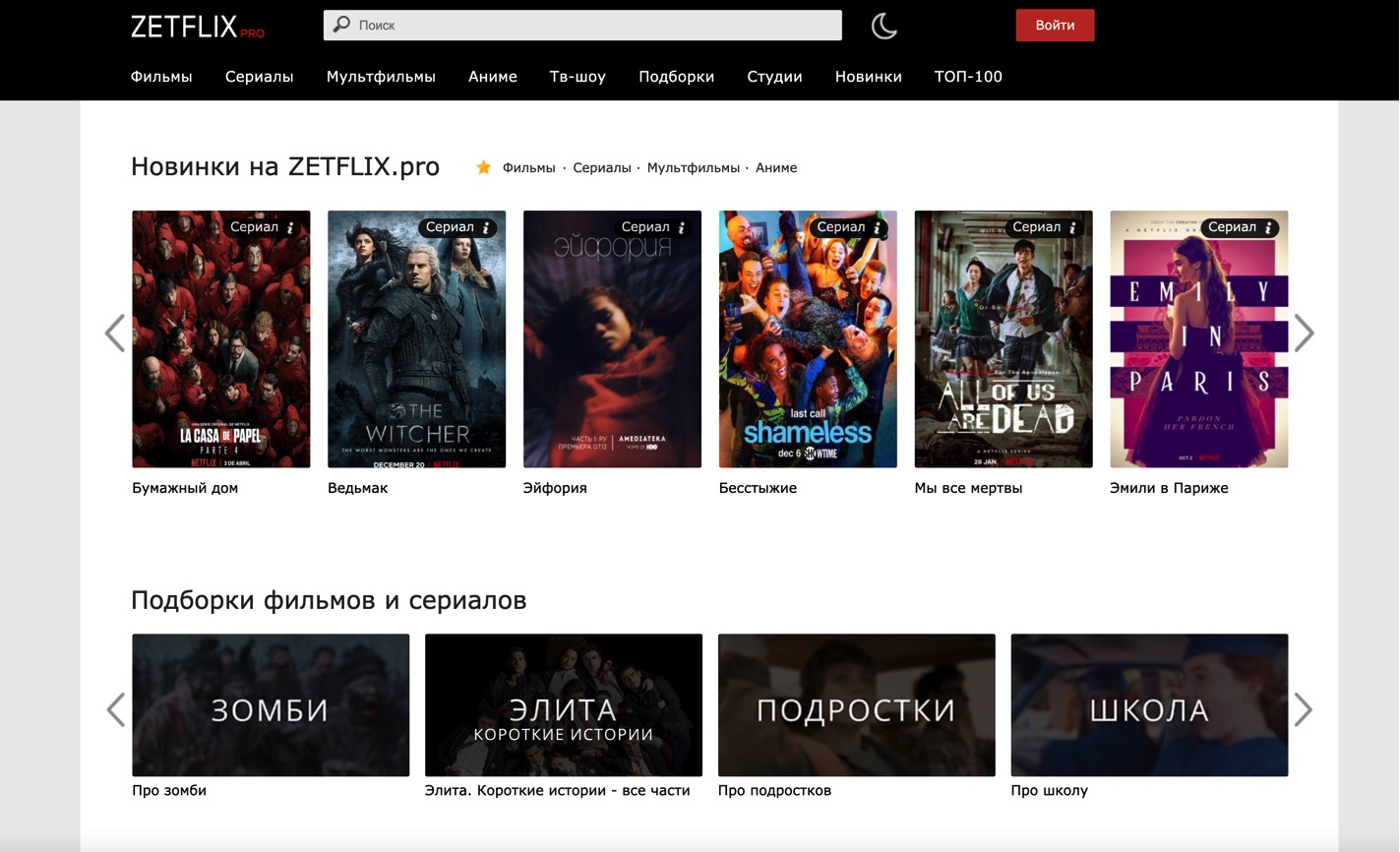
Task: Filter new releases by Сериалы link
Action: pos(602,168)
